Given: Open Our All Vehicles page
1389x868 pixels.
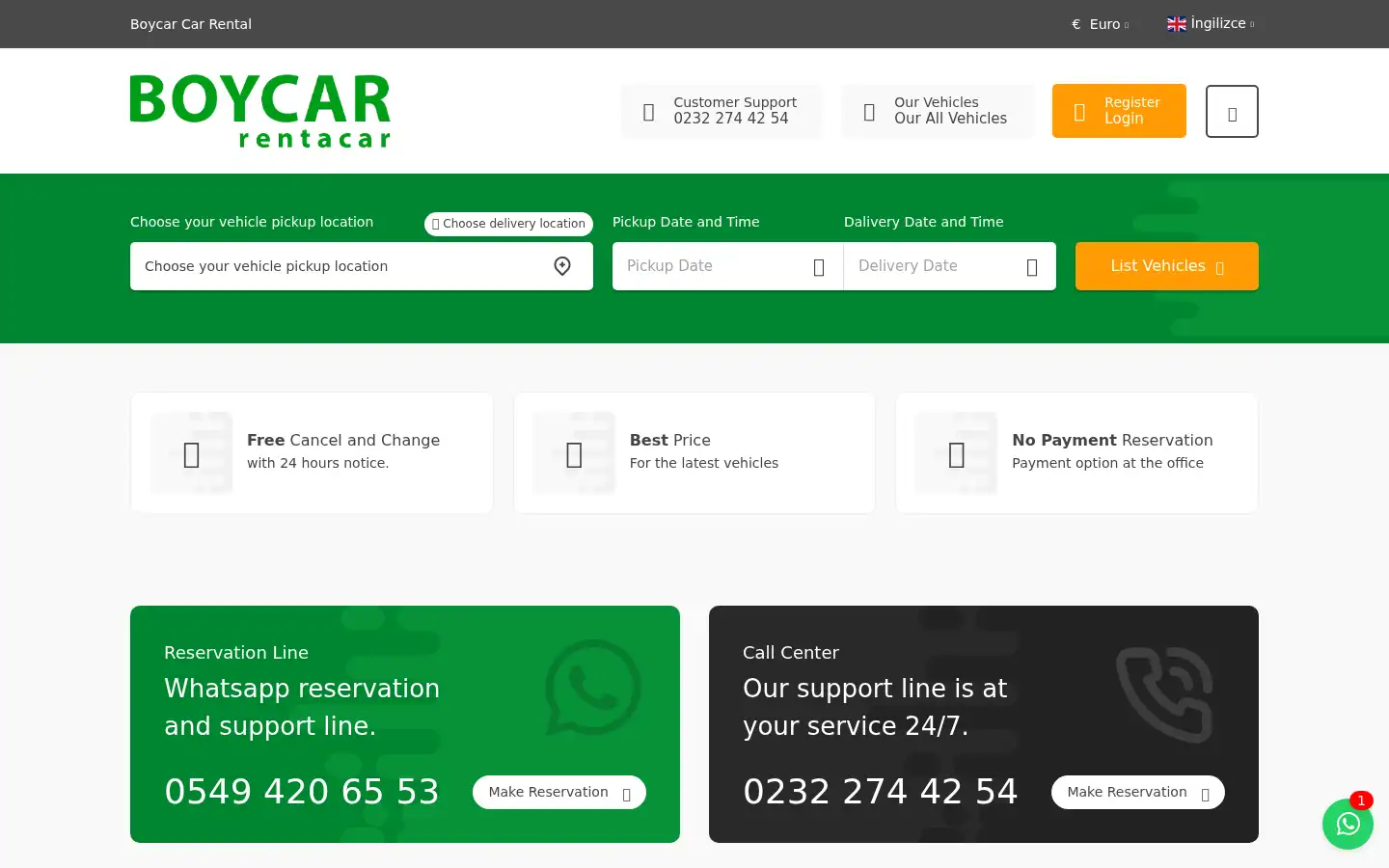Looking at the screenshot, I should [938, 111].
